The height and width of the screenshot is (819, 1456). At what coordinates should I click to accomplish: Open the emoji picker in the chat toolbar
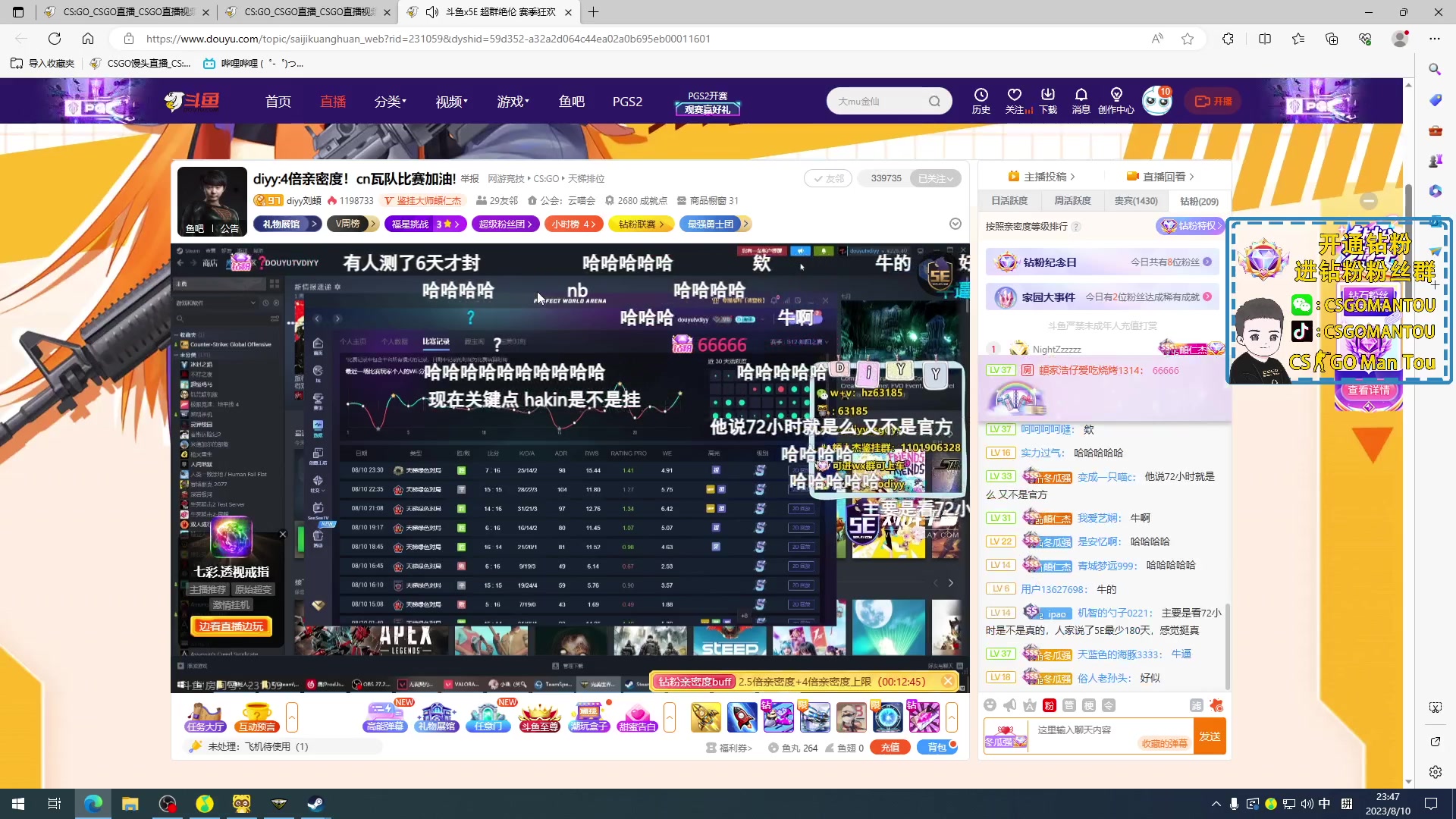click(x=990, y=705)
